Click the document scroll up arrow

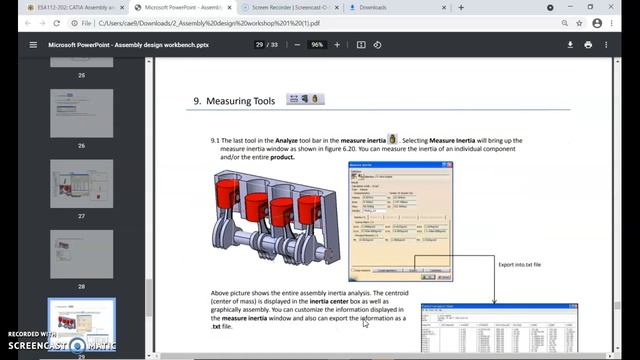617,61
